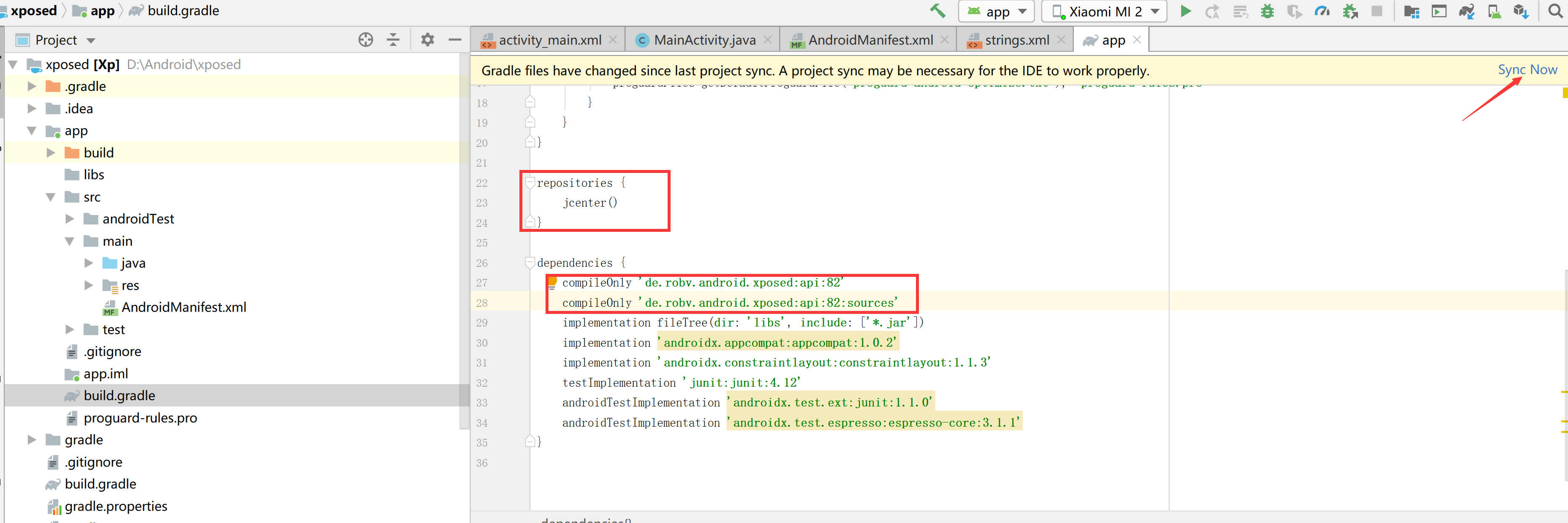The width and height of the screenshot is (1568, 523).
Task: Switch to the strings.xml tab
Action: pyautogui.click(x=1016, y=40)
